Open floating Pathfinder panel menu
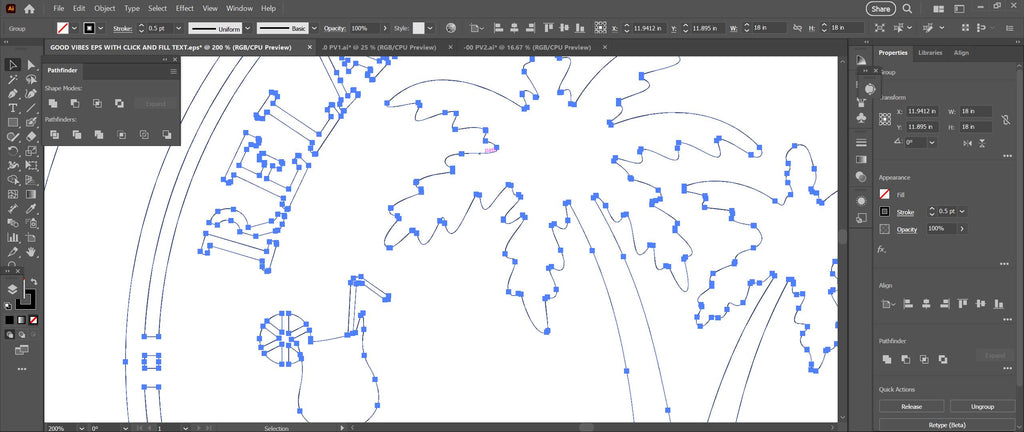The width and height of the screenshot is (1024, 432). pos(173,71)
